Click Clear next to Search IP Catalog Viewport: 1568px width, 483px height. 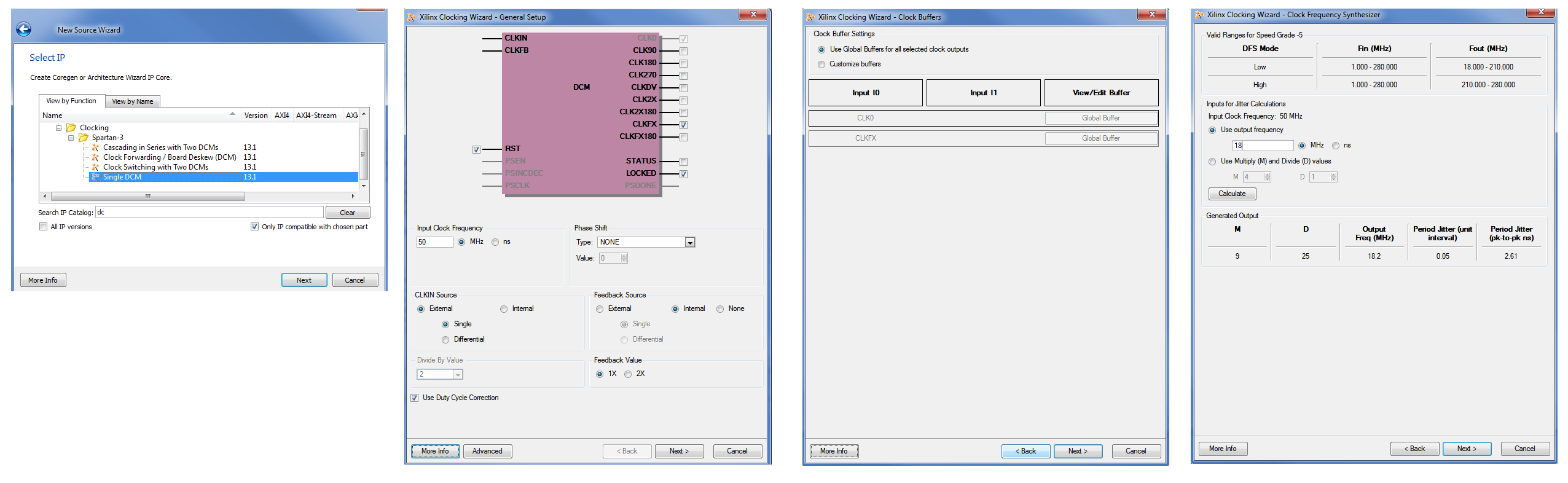pos(348,213)
